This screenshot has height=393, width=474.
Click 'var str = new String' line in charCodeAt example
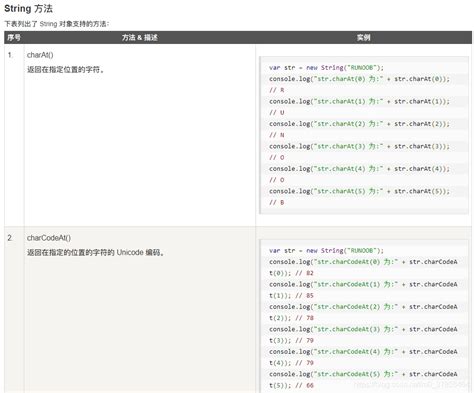(x=326, y=251)
